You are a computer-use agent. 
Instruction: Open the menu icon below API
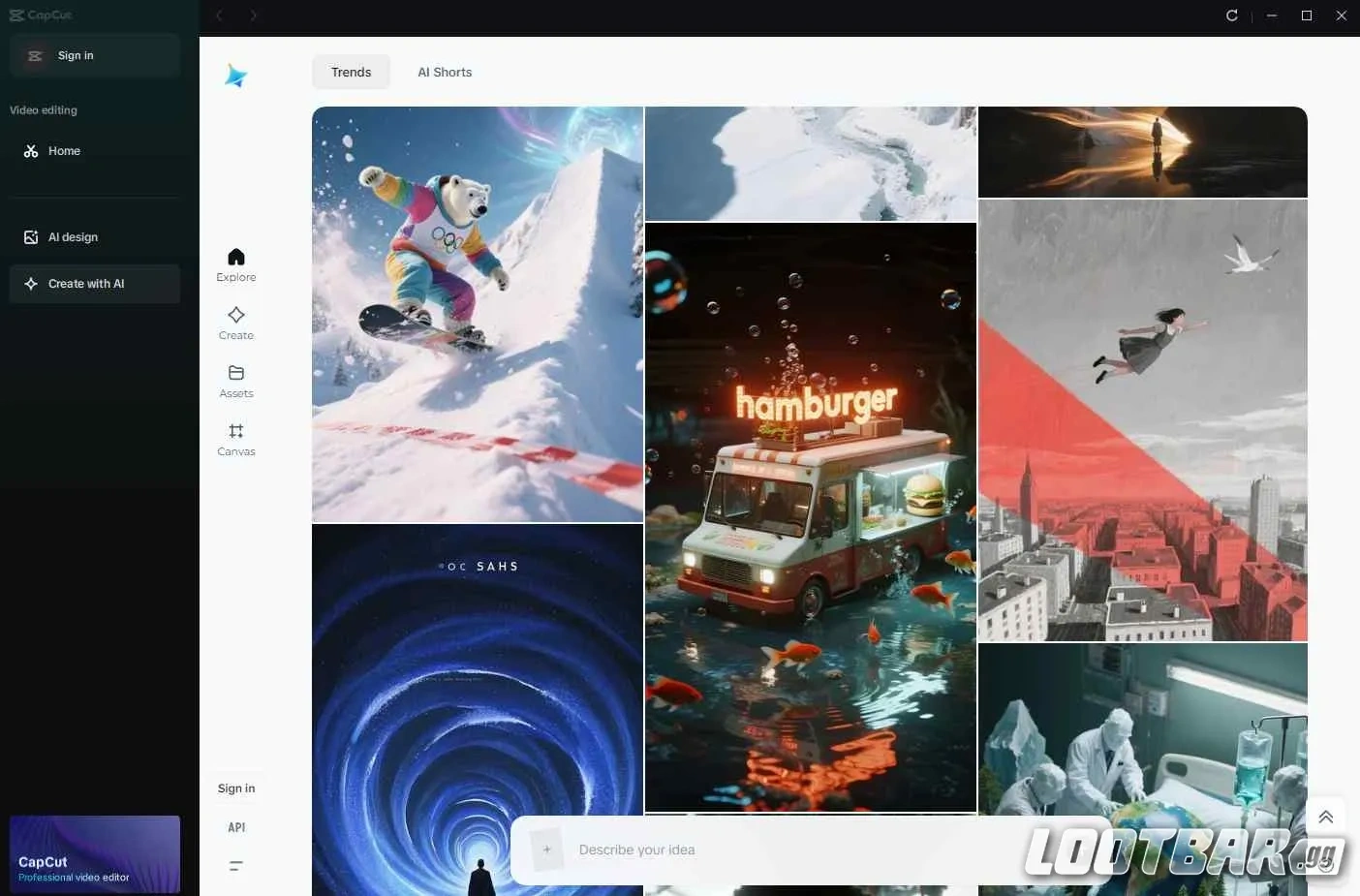point(235,866)
